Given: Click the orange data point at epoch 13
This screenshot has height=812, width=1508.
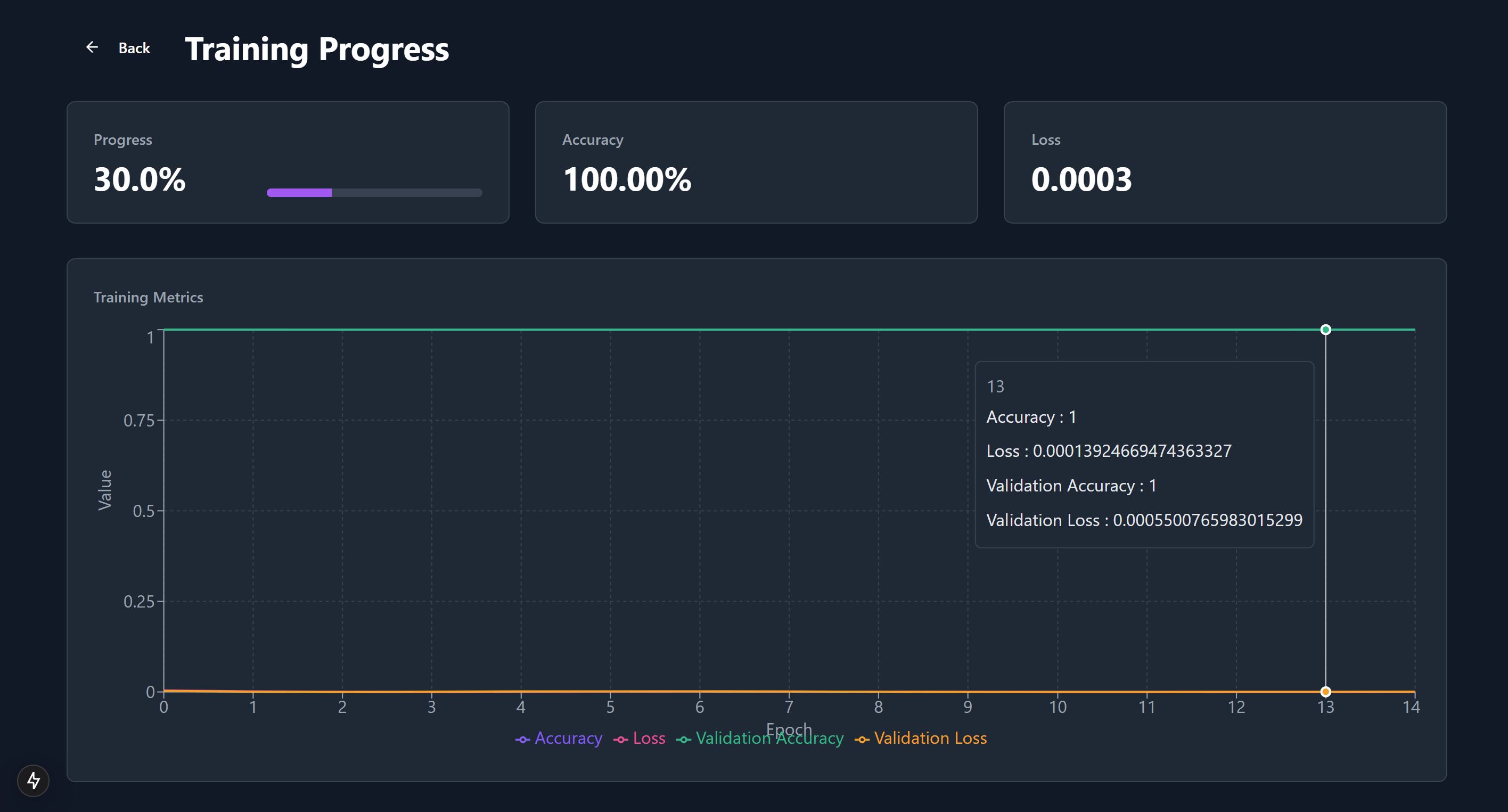Looking at the screenshot, I should coord(1325,692).
